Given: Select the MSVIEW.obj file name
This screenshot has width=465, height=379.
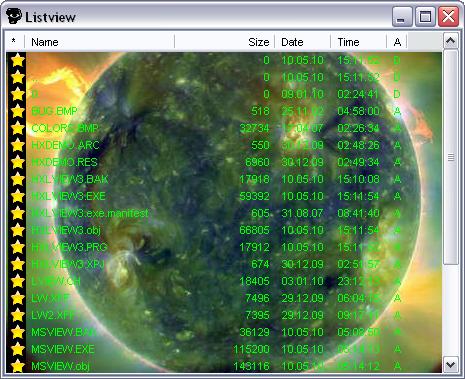Looking at the screenshot, I should click(60, 366).
